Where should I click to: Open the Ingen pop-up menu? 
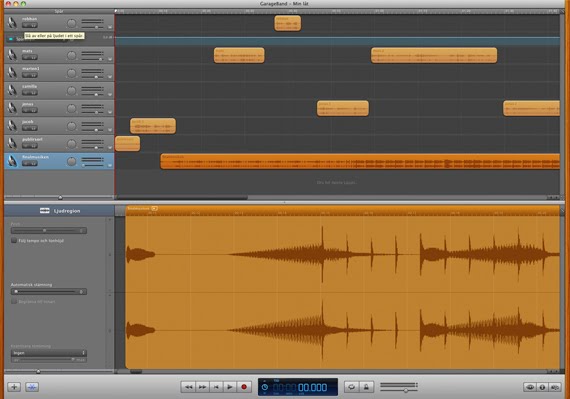(x=49, y=353)
